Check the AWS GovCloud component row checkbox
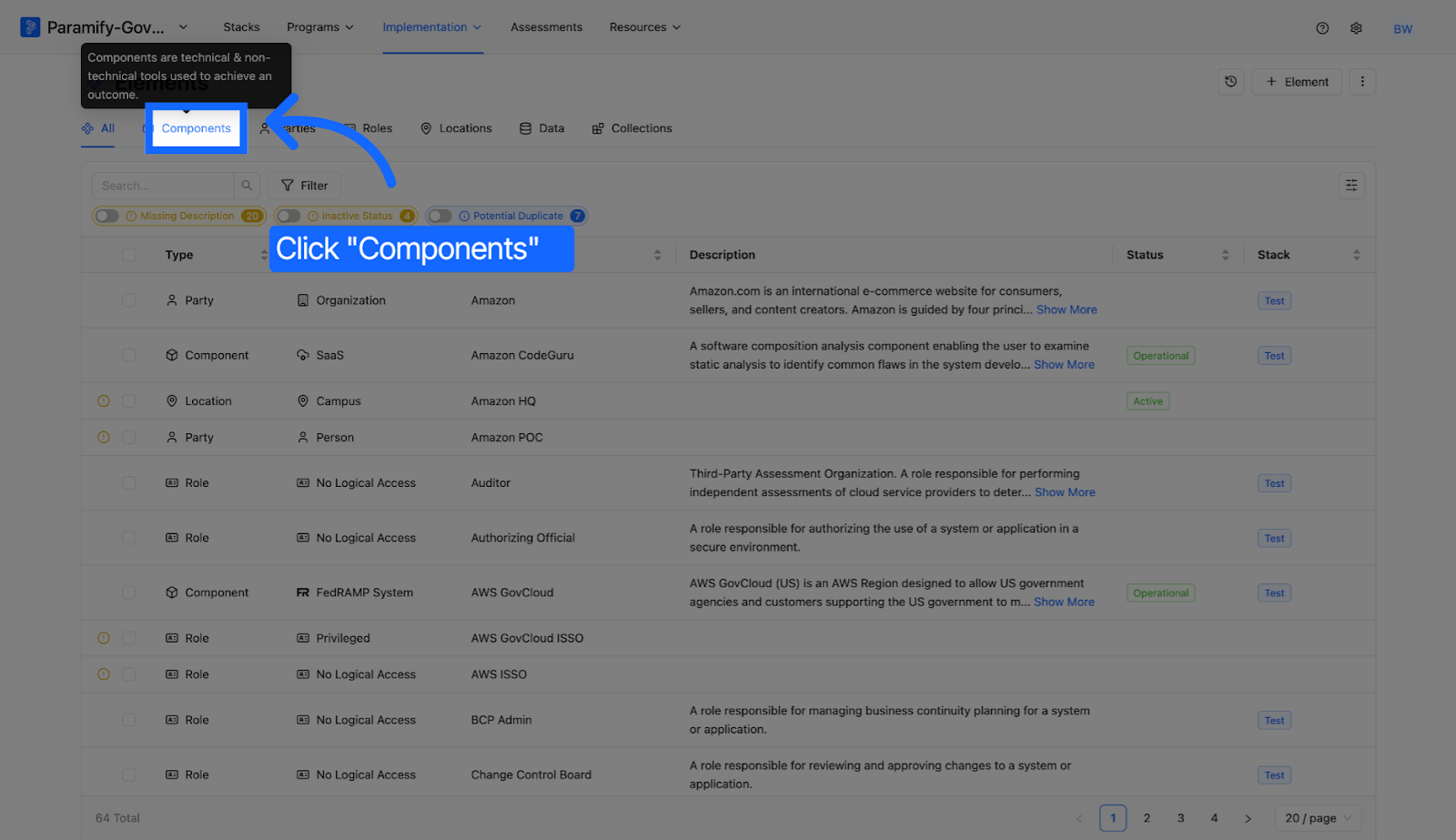Image resolution: width=1456 pixels, height=840 pixels. tap(129, 592)
